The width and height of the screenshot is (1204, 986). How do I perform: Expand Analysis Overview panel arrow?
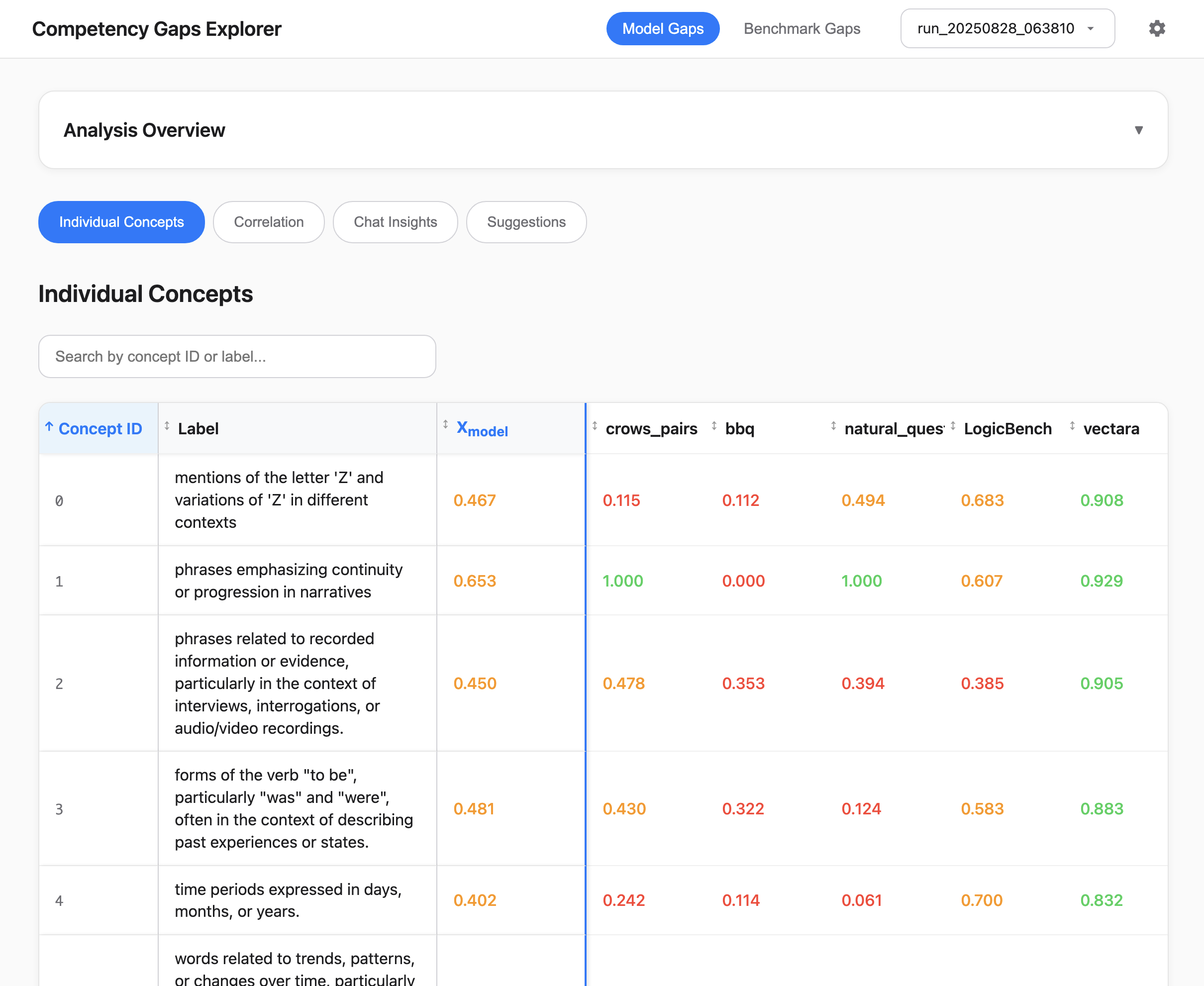point(1138,130)
